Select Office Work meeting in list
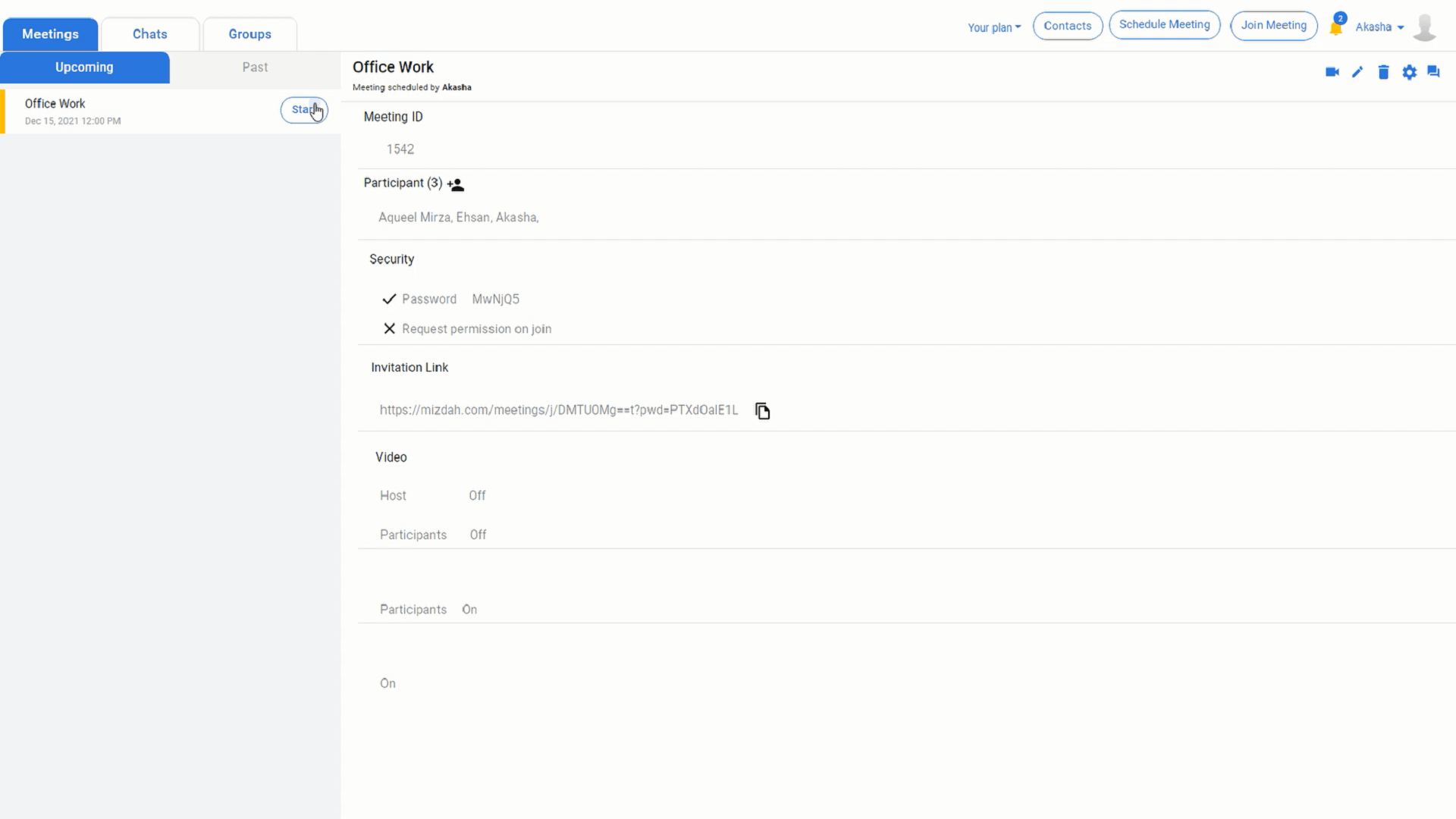This screenshot has height=819, width=1456. click(171, 111)
